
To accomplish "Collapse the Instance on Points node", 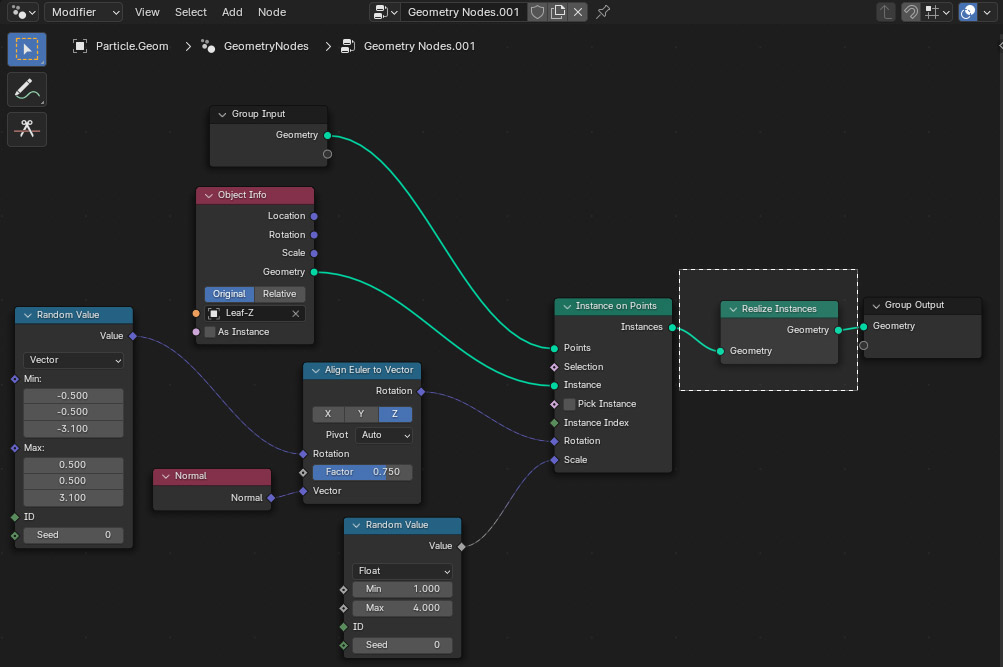I will [x=567, y=306].
